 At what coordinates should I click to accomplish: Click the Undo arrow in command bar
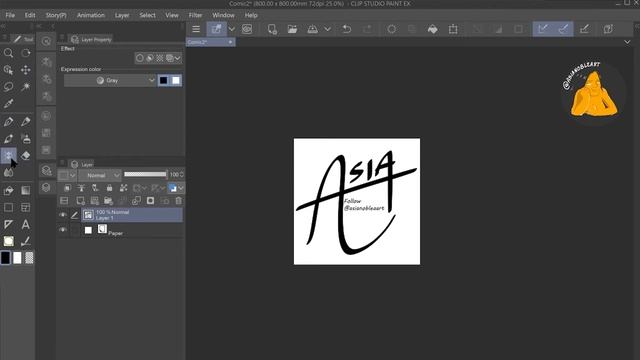coord(347,29)
